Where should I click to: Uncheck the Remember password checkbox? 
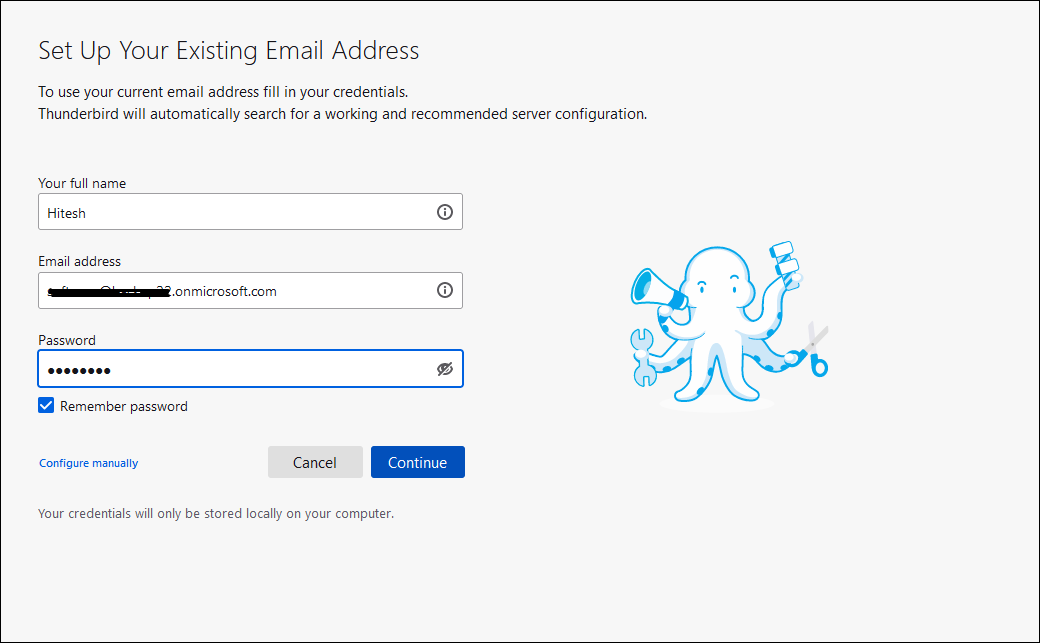pyautogui.click(x=46, y=405)
